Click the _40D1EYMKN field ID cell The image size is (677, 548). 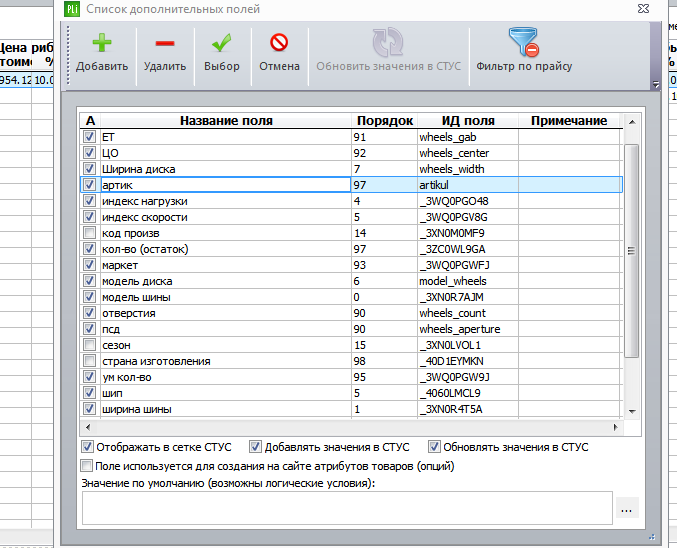pyautogui.click(x=468, y=361)
